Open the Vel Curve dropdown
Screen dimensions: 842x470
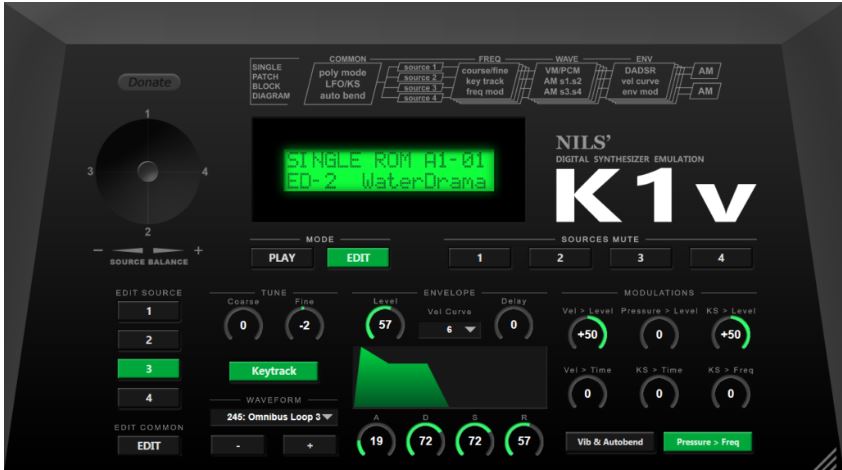coord(450,330)
